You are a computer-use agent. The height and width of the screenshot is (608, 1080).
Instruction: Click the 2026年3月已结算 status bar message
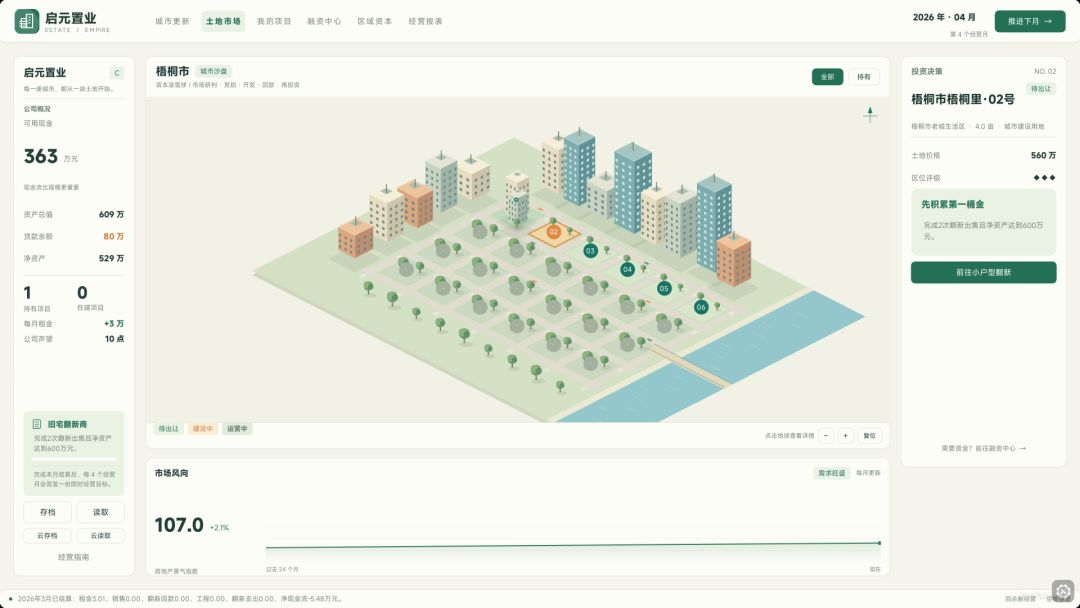point(179,599)
